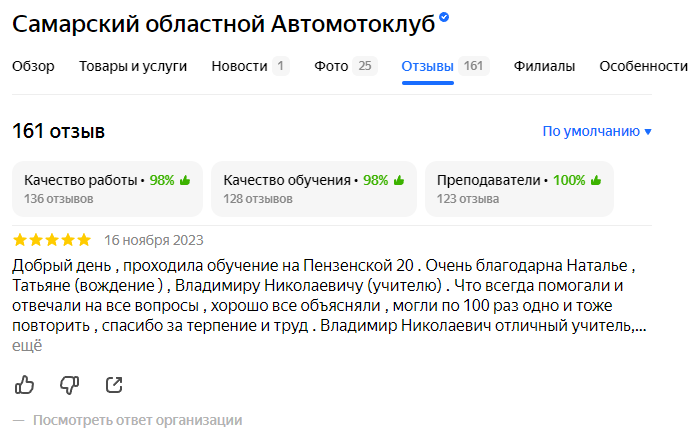Select the Качество работы 98% filter chip
694x436 pixels.
pos(107,189)
